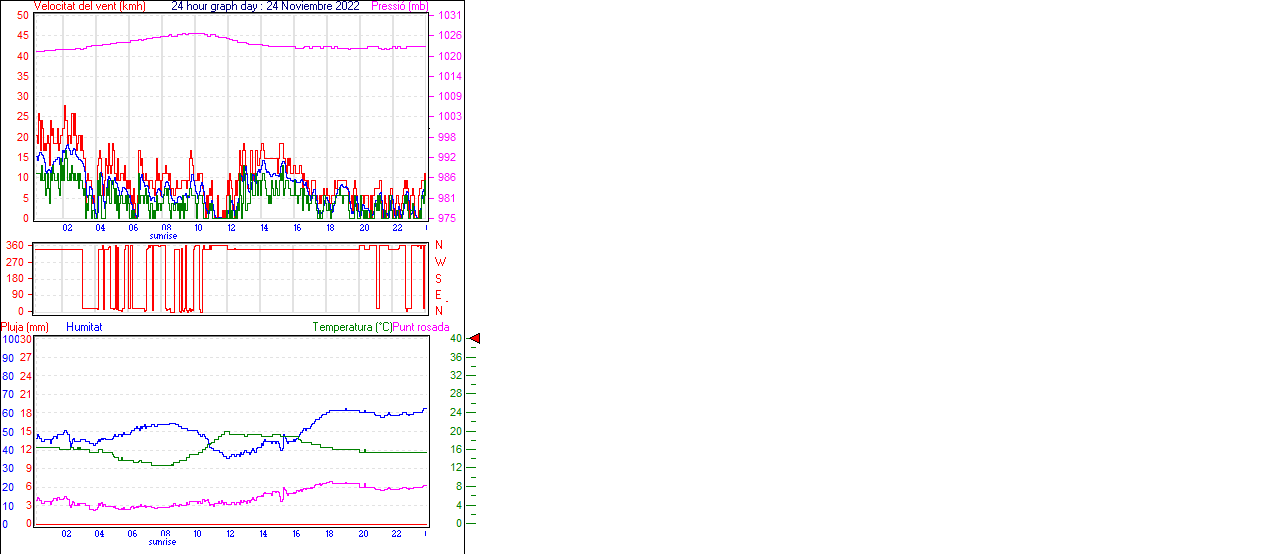This screenshot has height=554, width=1280.
Task: Click the 'S' compass direction label
Action: point(438,278)
